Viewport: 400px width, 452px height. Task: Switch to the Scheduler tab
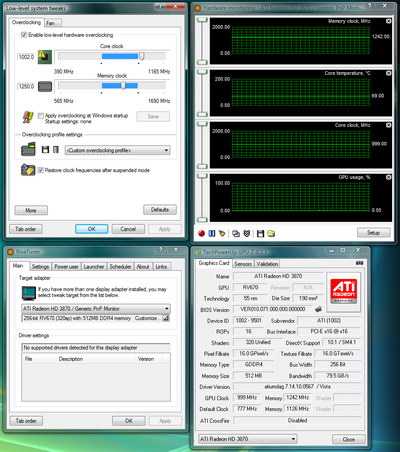[120, 267]
